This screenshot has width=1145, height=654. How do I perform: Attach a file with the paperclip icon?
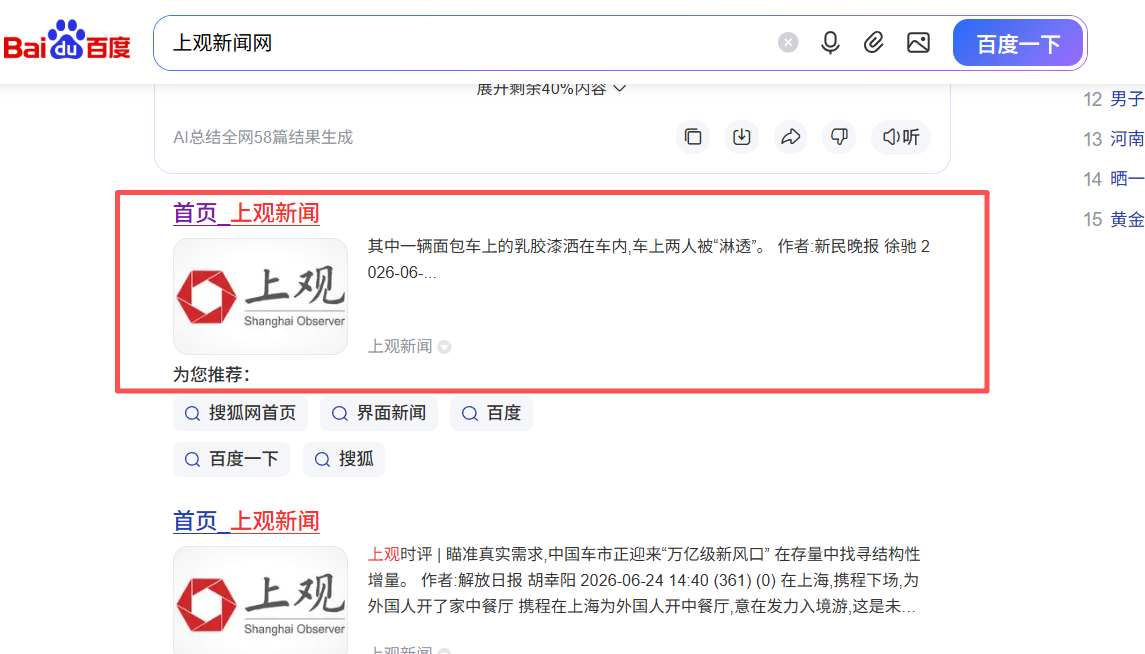pos(873,43)
